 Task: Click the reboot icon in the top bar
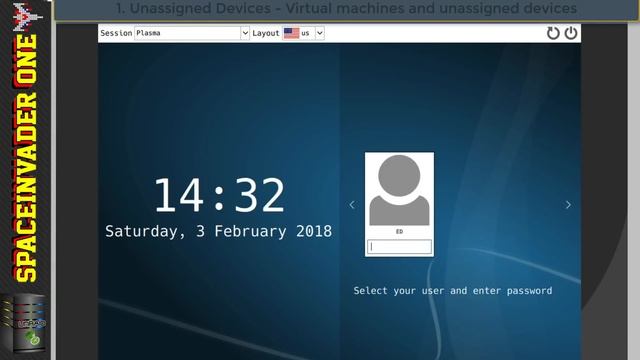(x=553, y=33)
